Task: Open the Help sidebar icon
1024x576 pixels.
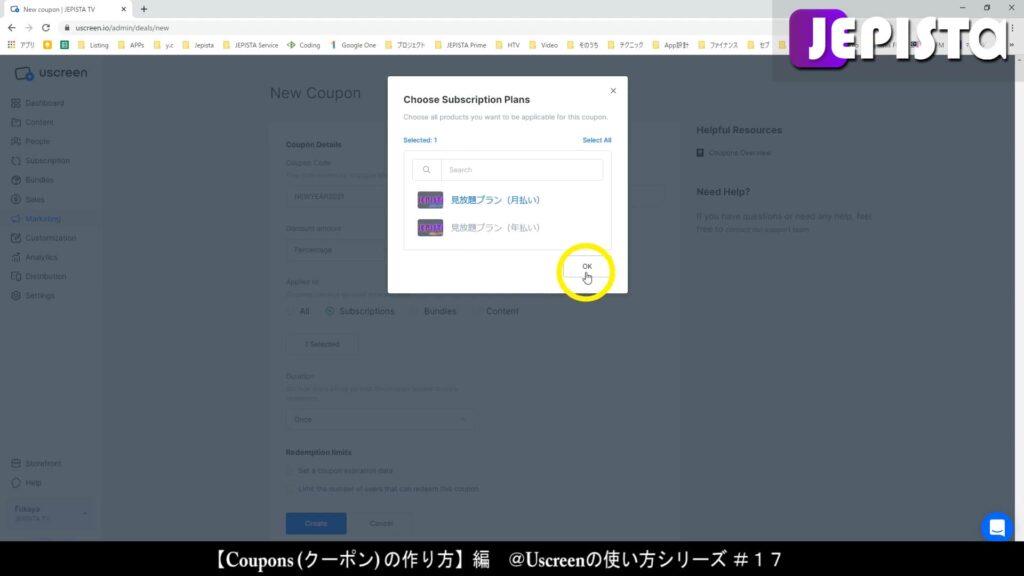Action: [x=16, y=483]
